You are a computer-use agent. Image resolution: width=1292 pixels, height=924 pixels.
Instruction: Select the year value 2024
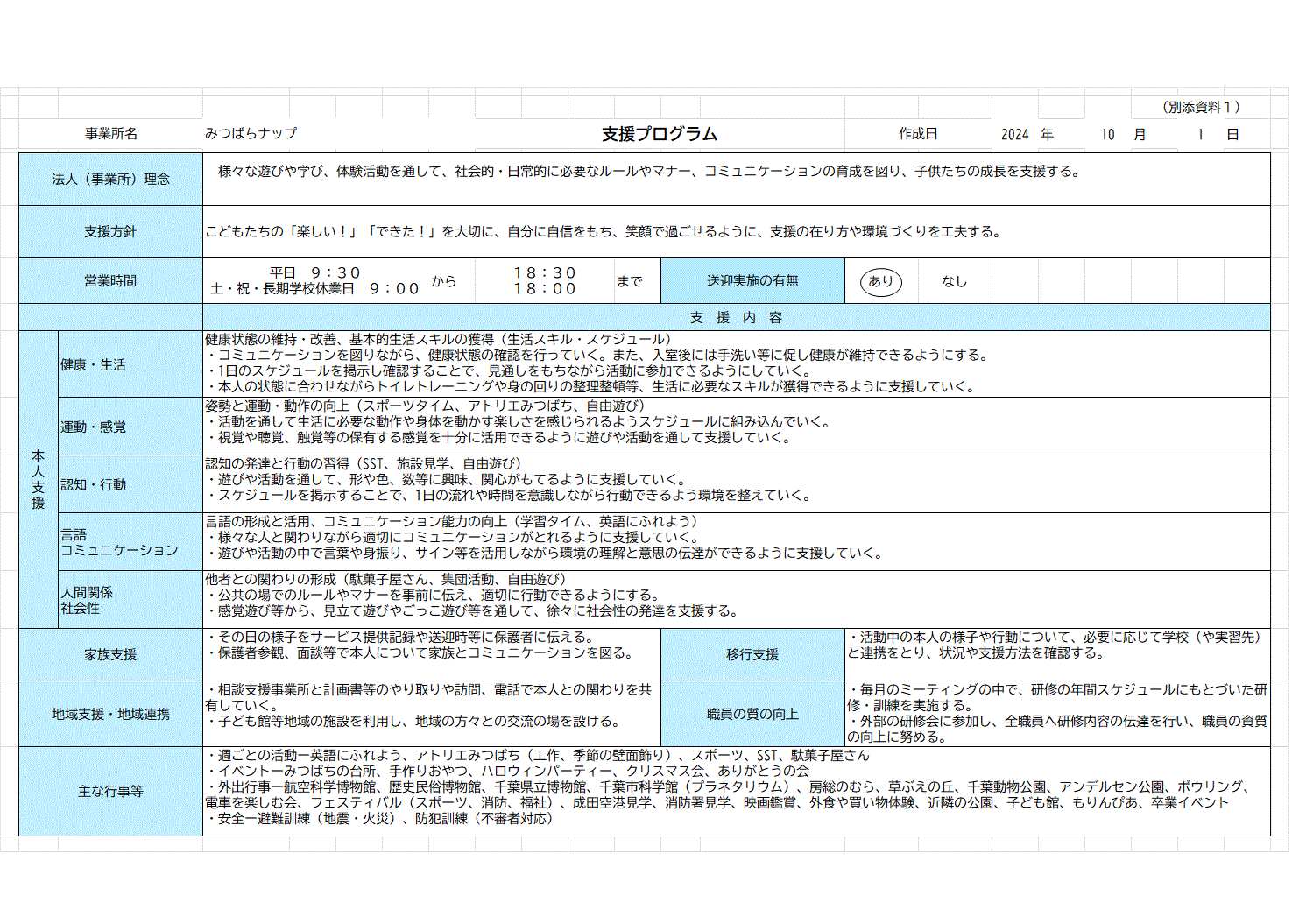point(1014,135)
